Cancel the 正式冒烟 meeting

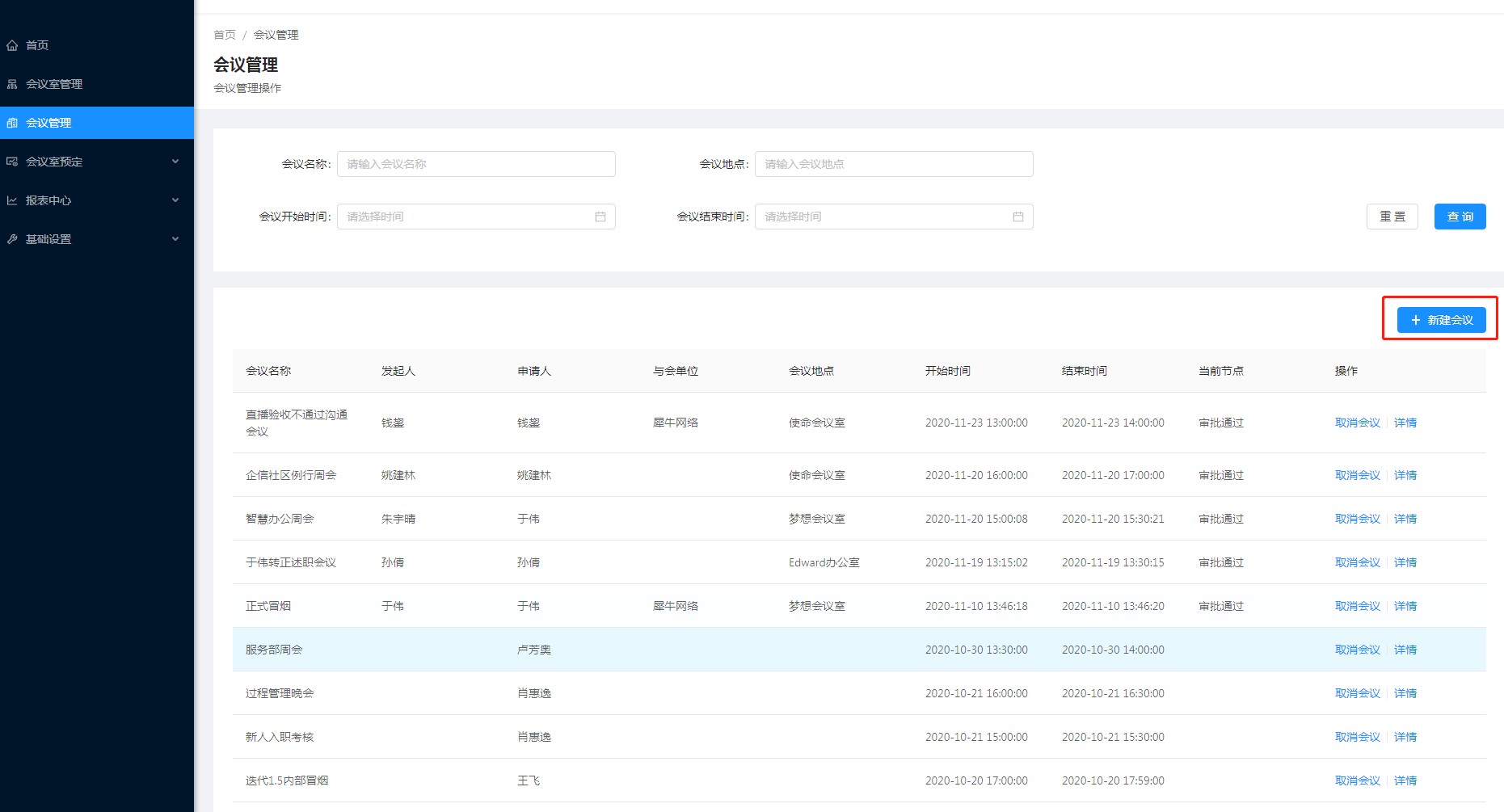pyautogui.click(x=1358, y=606)
